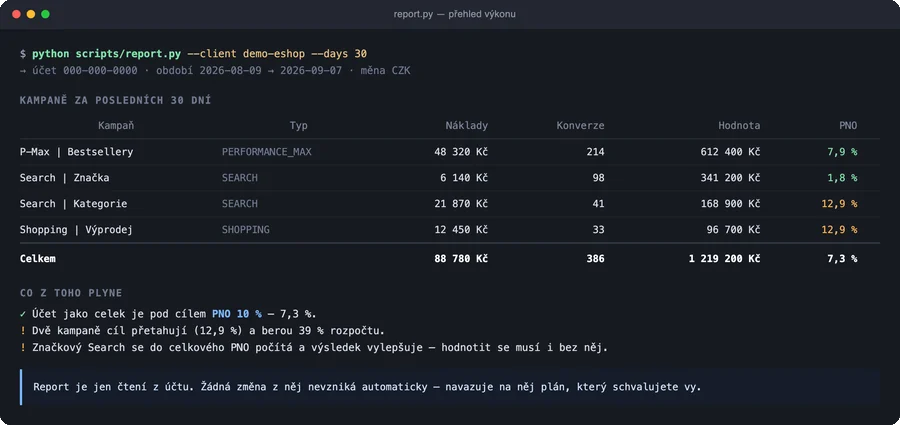Click the cost '48 320 Kč'
The height and width of the screenshot is (425, 900).
pyautogui.click(x=461, y=152)
